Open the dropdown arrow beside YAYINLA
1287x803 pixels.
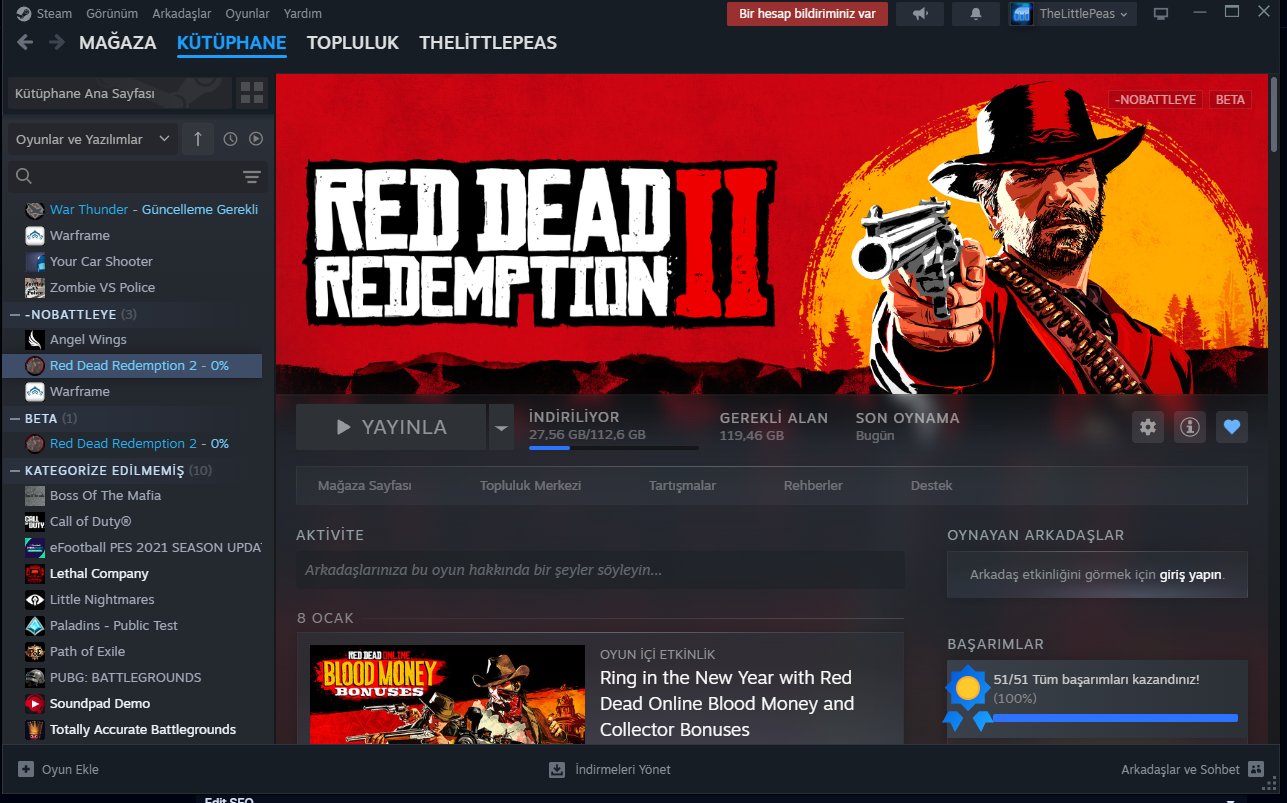coord(501,427)
